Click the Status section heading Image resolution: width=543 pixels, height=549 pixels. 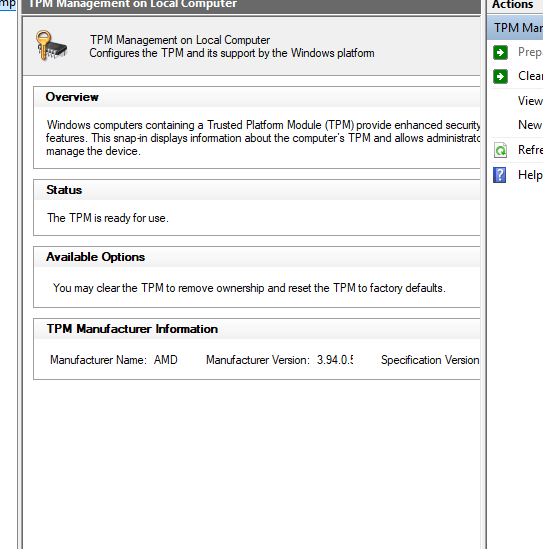[64, 190]
